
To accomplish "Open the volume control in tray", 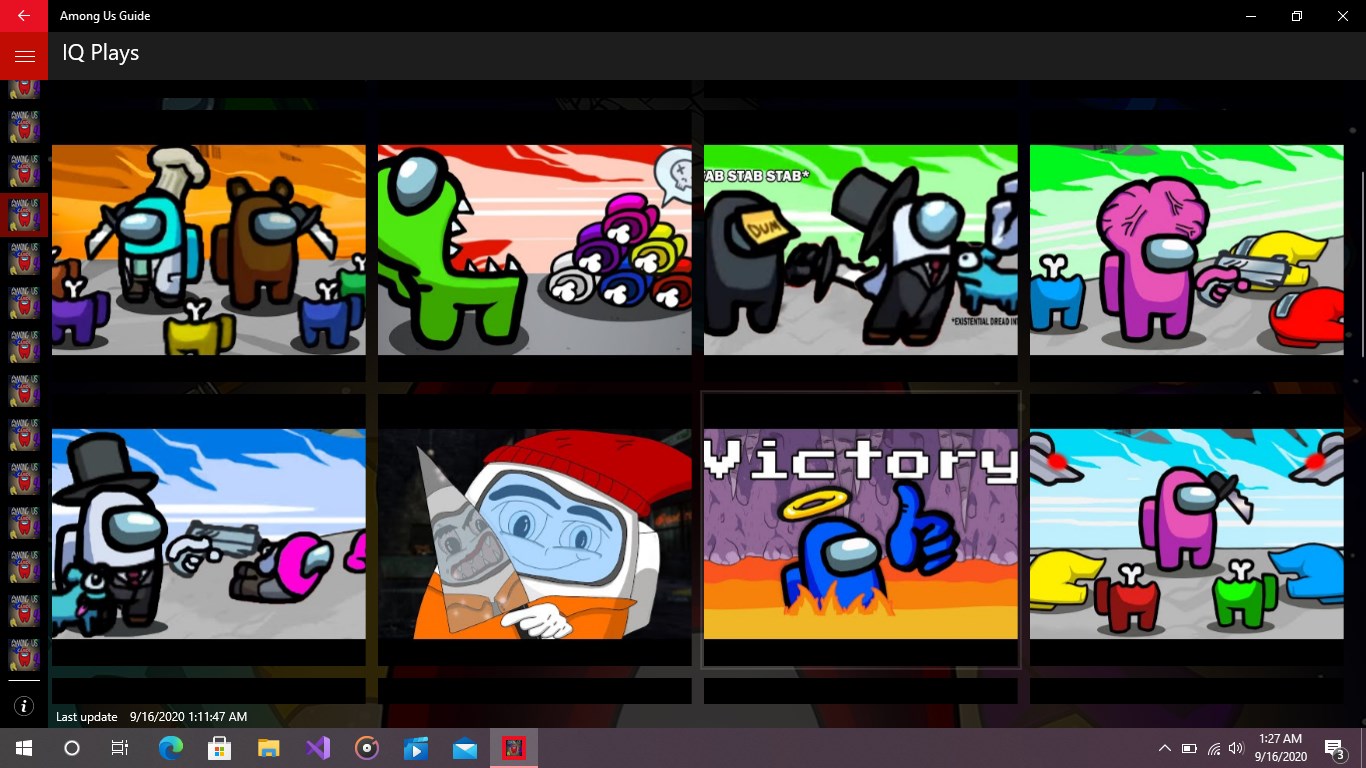I will pos(1237,748).
